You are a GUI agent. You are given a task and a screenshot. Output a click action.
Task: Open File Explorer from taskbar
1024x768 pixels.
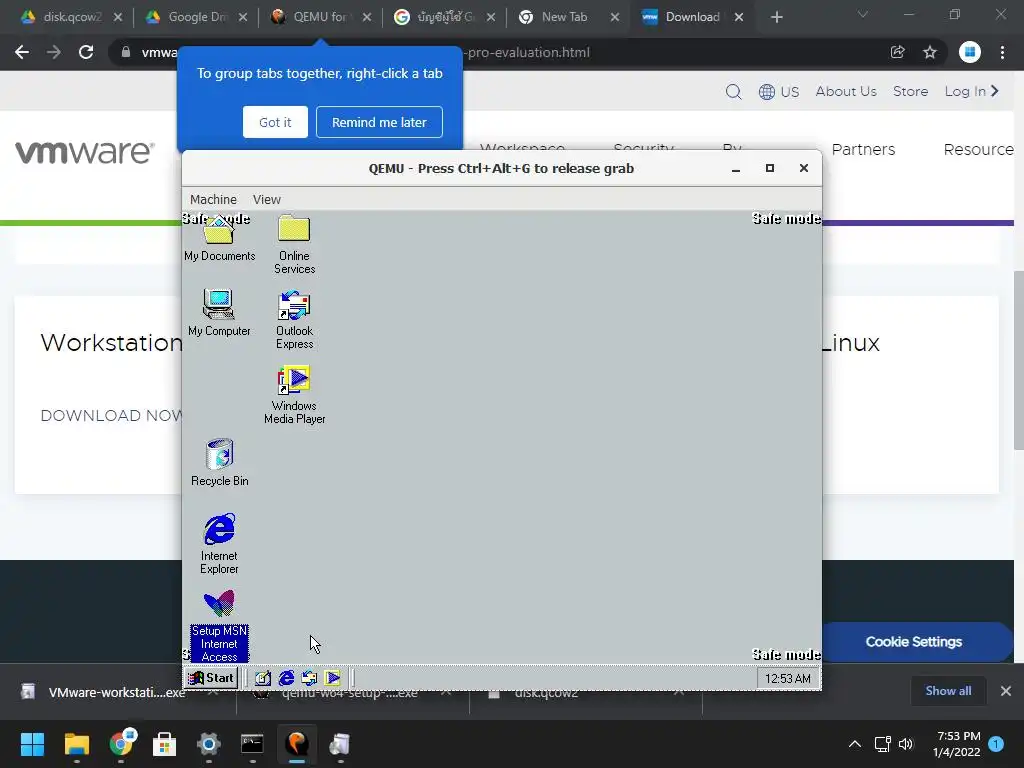tap(76, 744)
